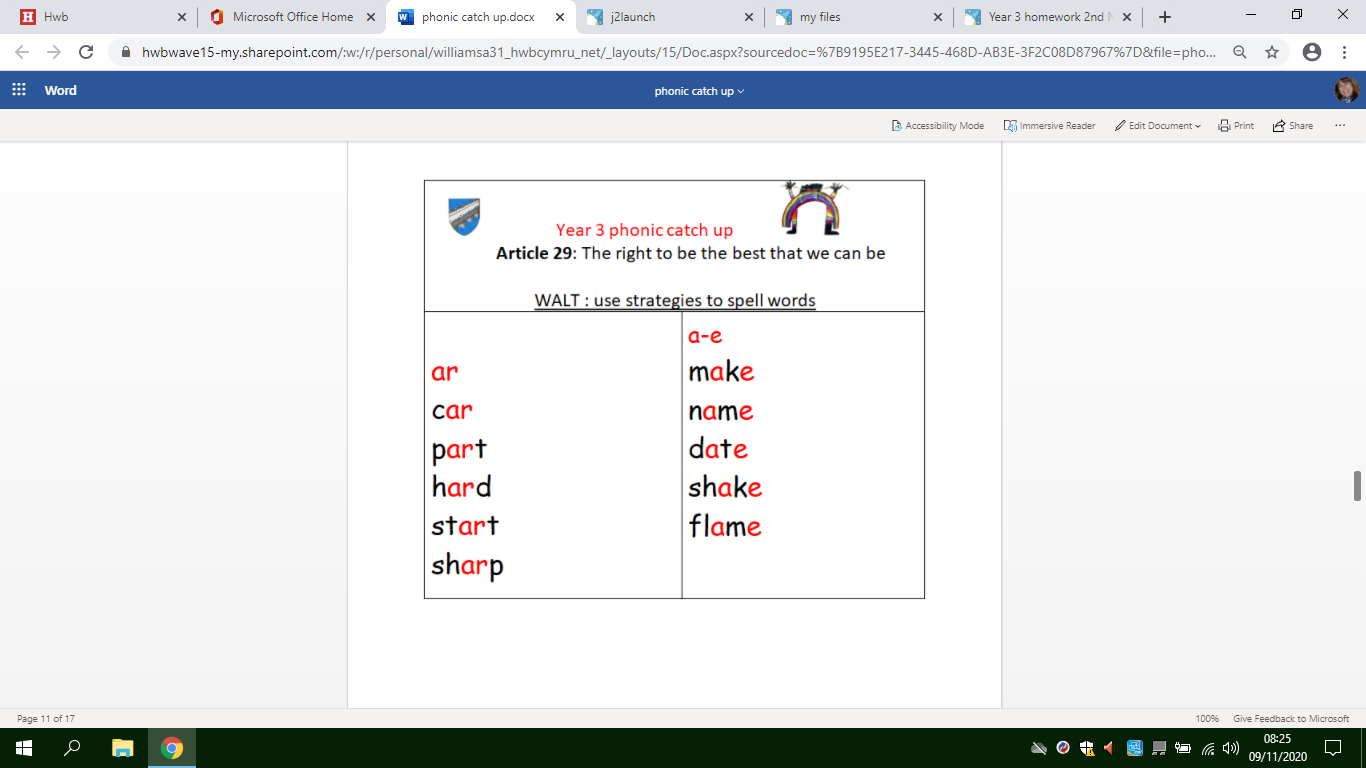The height and width of the screenshot is (768, 1366).
Task: Click the school crest image in document
Action: click(x=464, y=217)
